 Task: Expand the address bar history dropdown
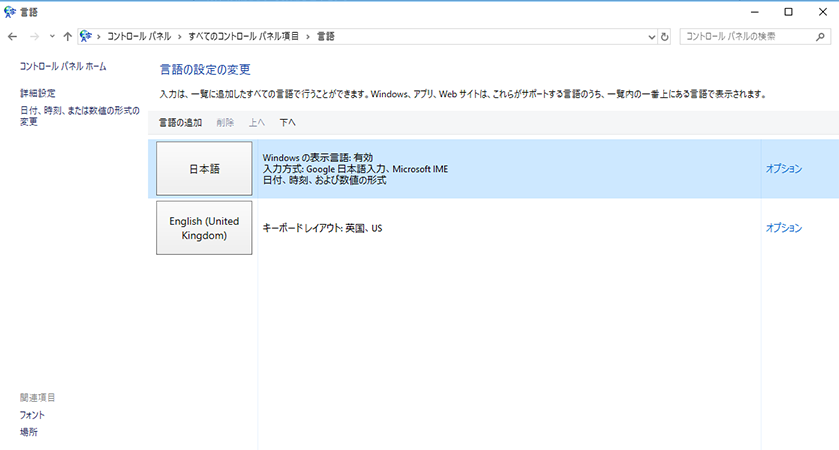tap(651, 37)
